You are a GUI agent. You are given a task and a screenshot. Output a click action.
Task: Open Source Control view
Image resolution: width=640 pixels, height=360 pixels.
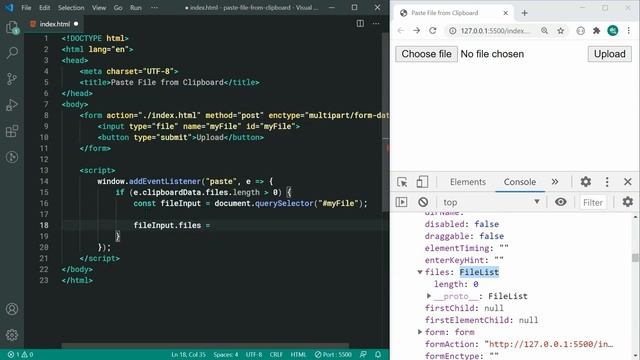(x=12, y=79)
